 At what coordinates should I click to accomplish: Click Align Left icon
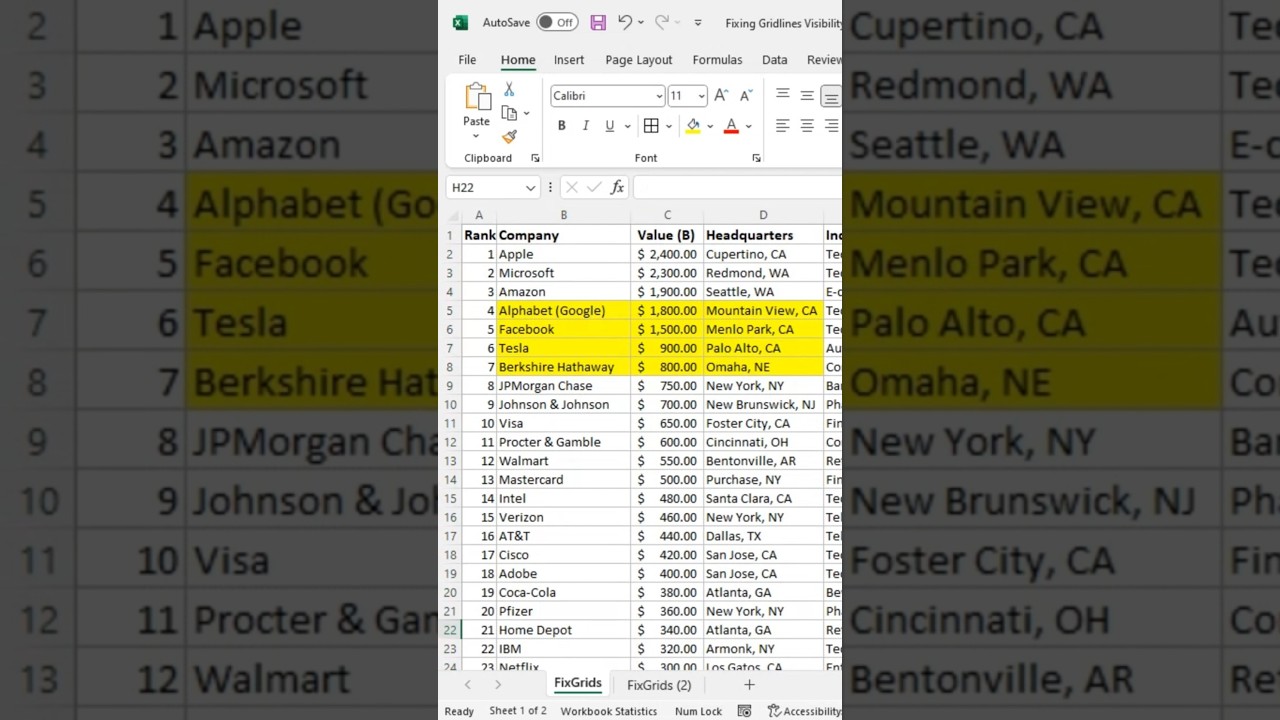click(x=783, y=126)
